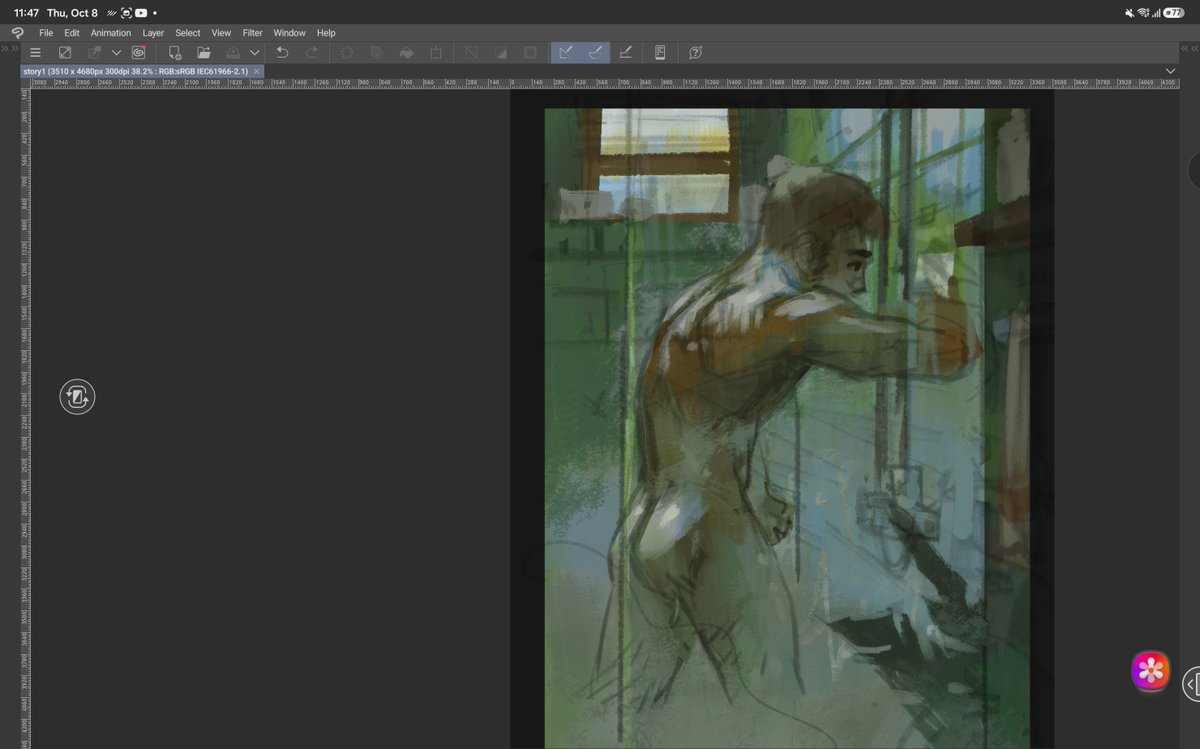This screenshot has width=1200, height=749.
Task: Open the Animation menu
Action: 111,33
